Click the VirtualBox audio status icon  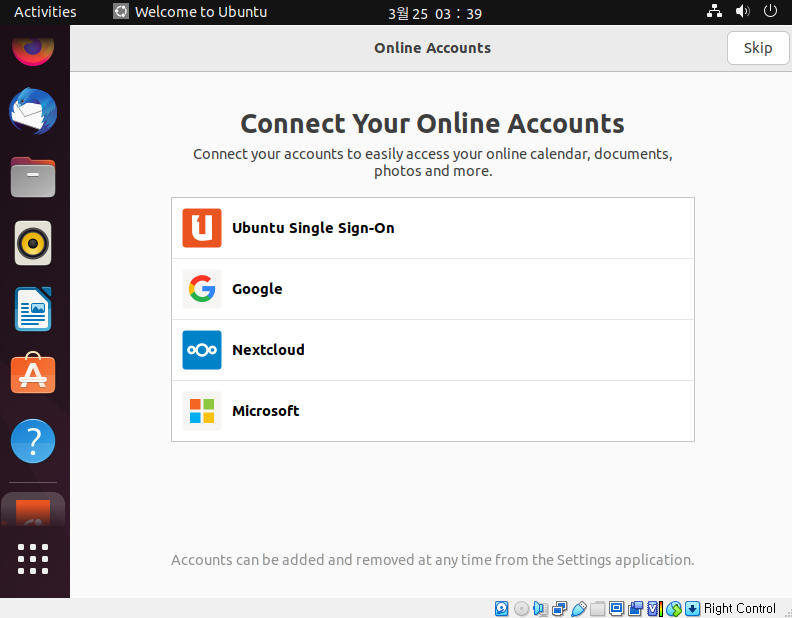(x=540, y=608)
